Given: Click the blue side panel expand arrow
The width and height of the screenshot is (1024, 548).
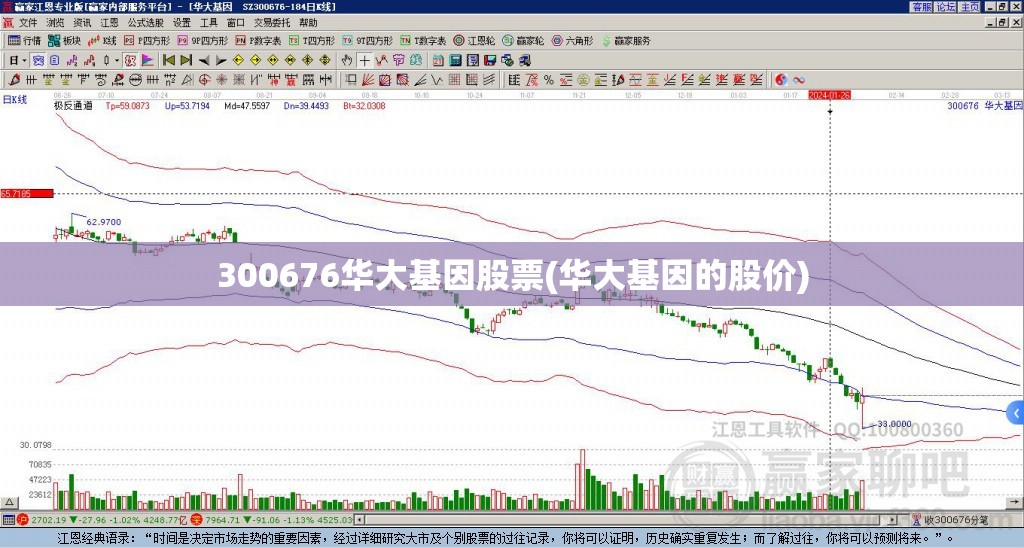Looking at the screenshot, I should 1016,413.
